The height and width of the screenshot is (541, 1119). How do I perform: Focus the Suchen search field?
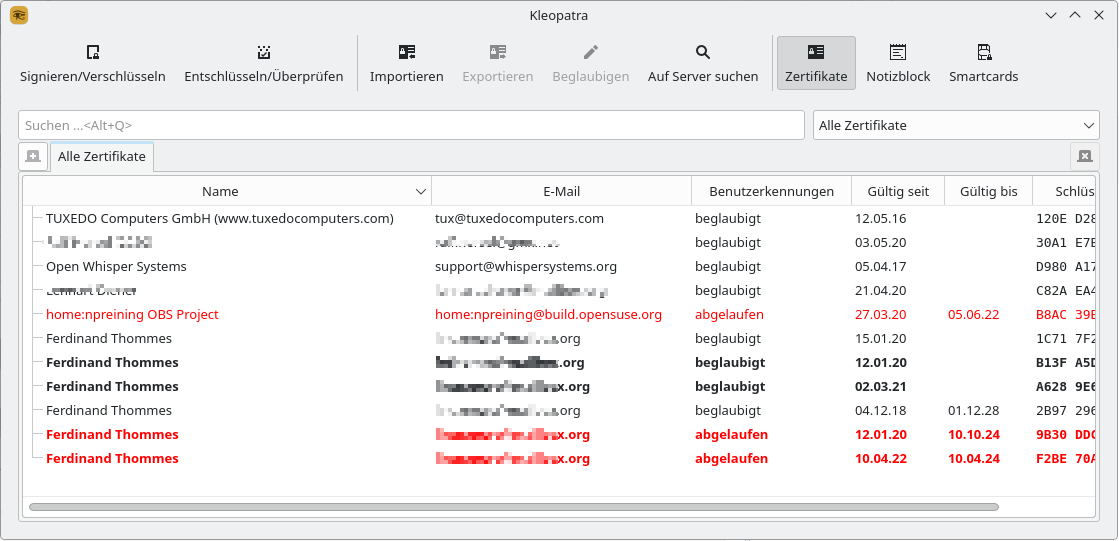pos(411,125)
